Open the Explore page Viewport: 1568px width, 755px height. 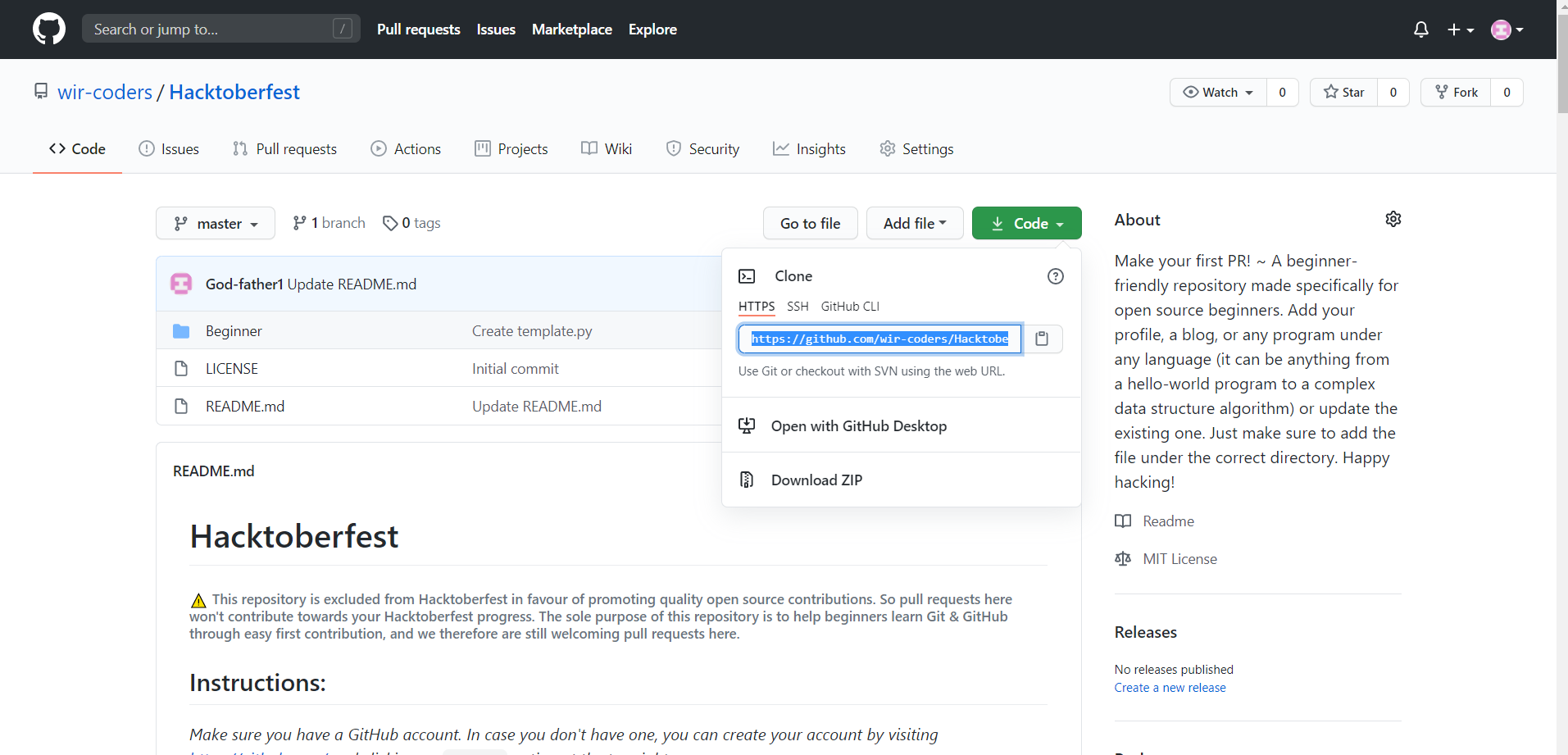point(652,29)
